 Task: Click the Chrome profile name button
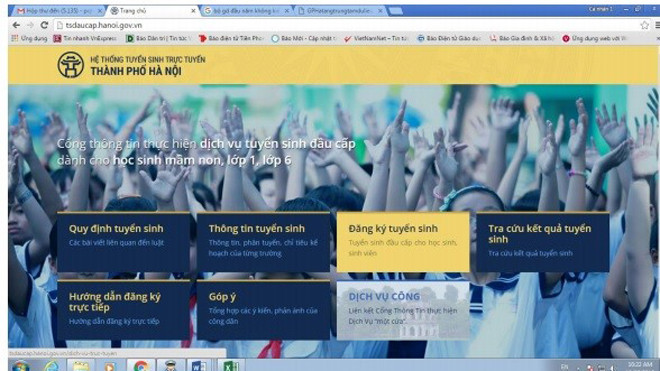click(x=600, y=9)
